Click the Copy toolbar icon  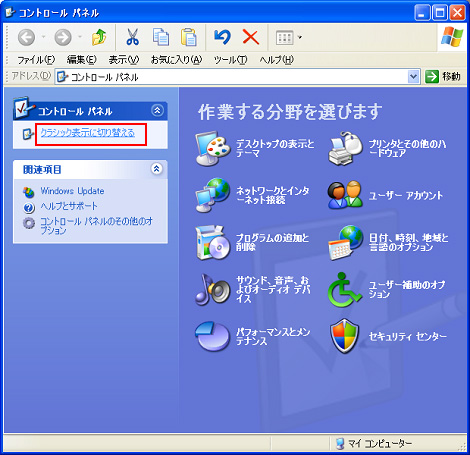(x=161, y=37)
